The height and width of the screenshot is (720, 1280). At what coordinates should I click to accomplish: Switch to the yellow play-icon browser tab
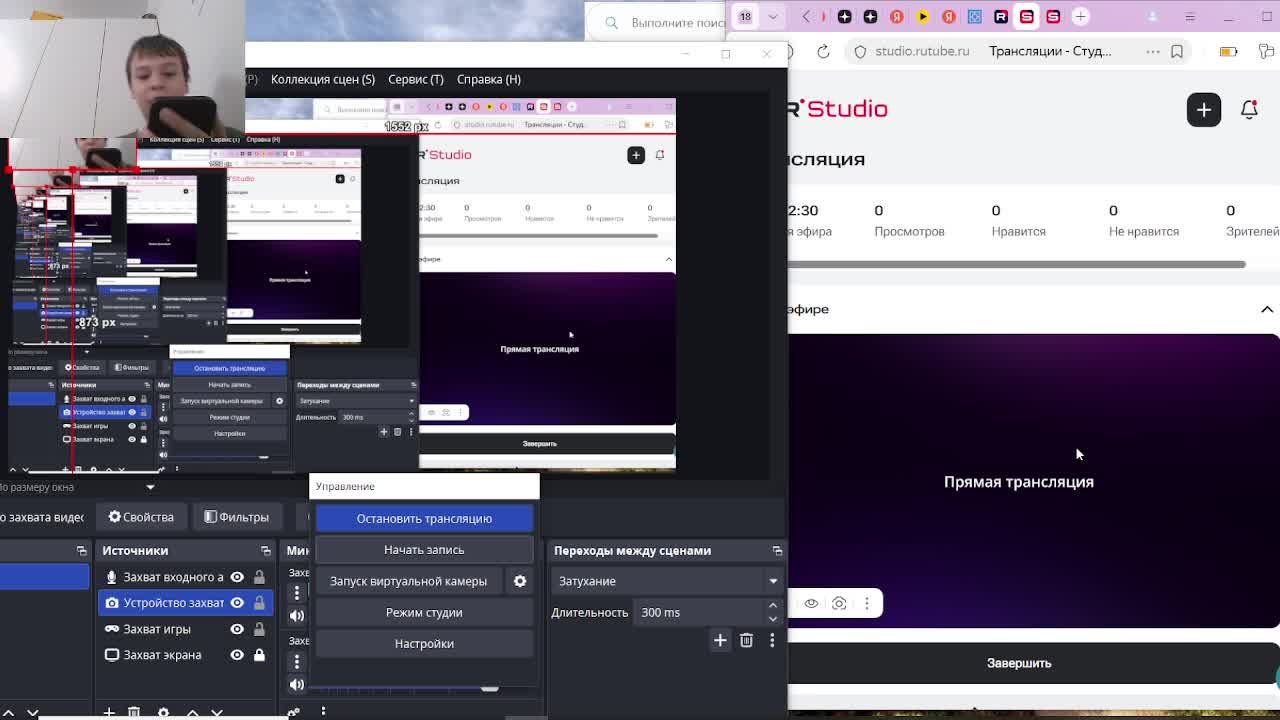coord(922,16)
